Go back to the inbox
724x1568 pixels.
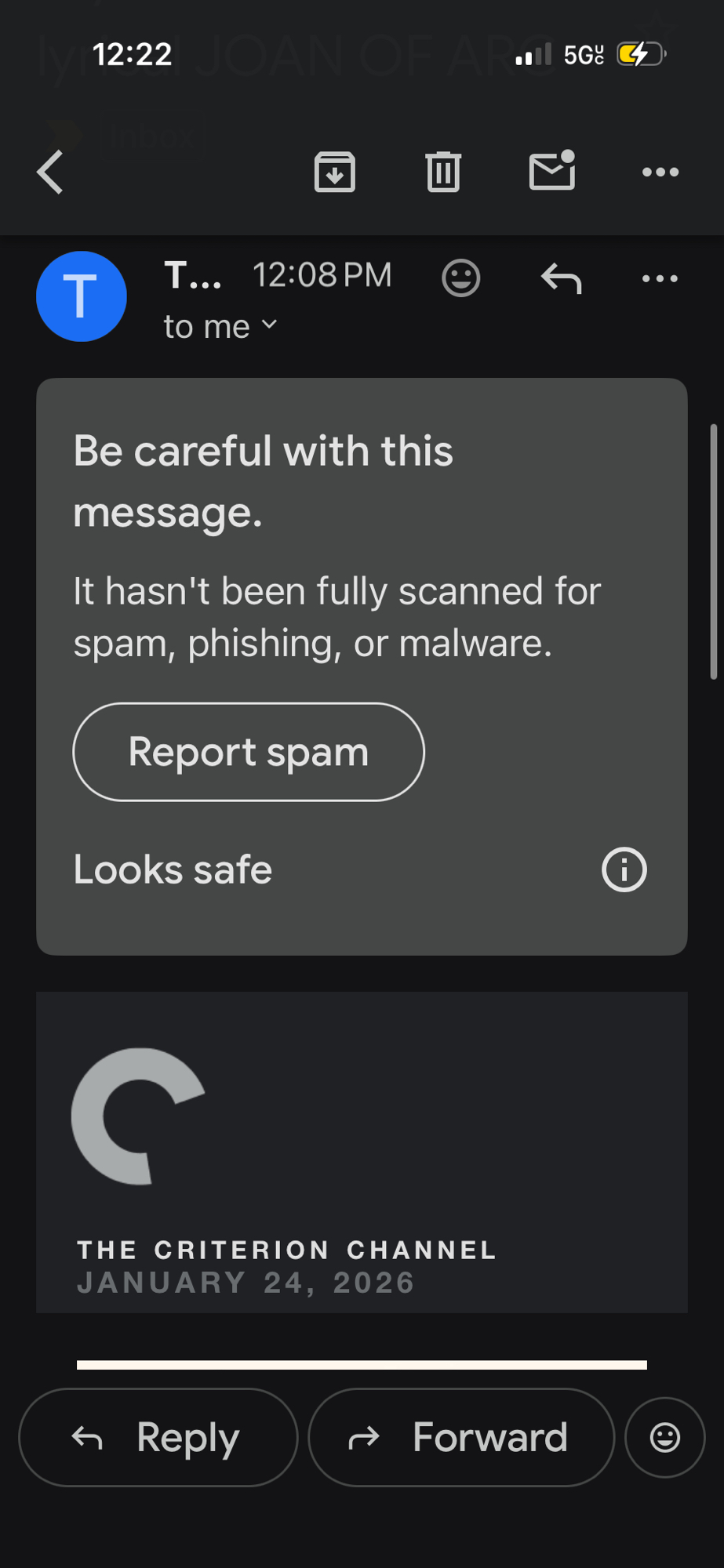50,172
